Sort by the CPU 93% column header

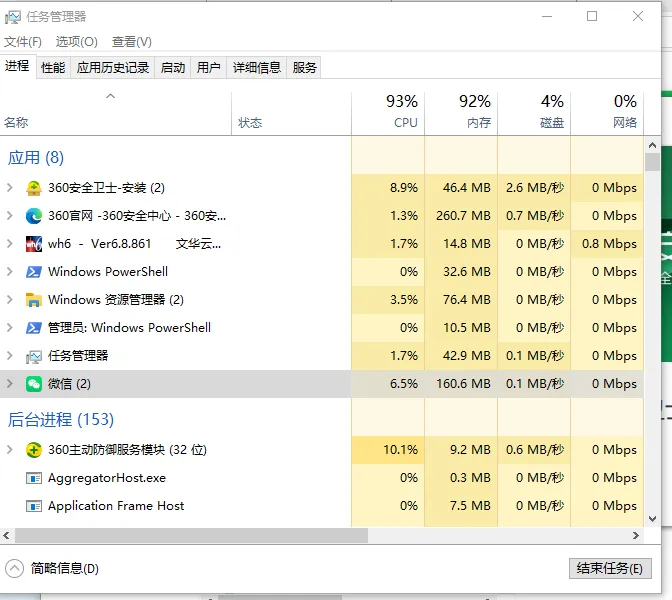click(388, 114)
